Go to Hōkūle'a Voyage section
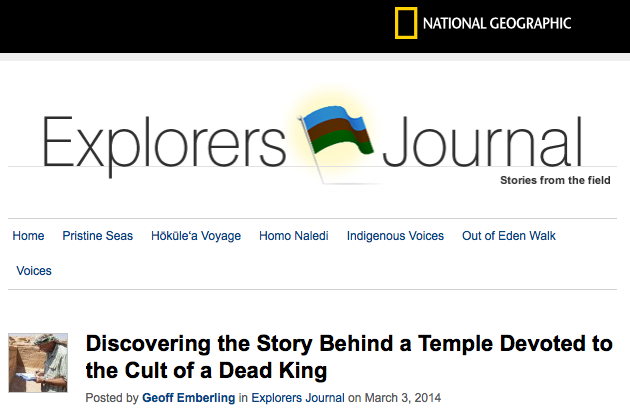Image resolution: width=630 pixels, height=412 pixels. (196, 236)
